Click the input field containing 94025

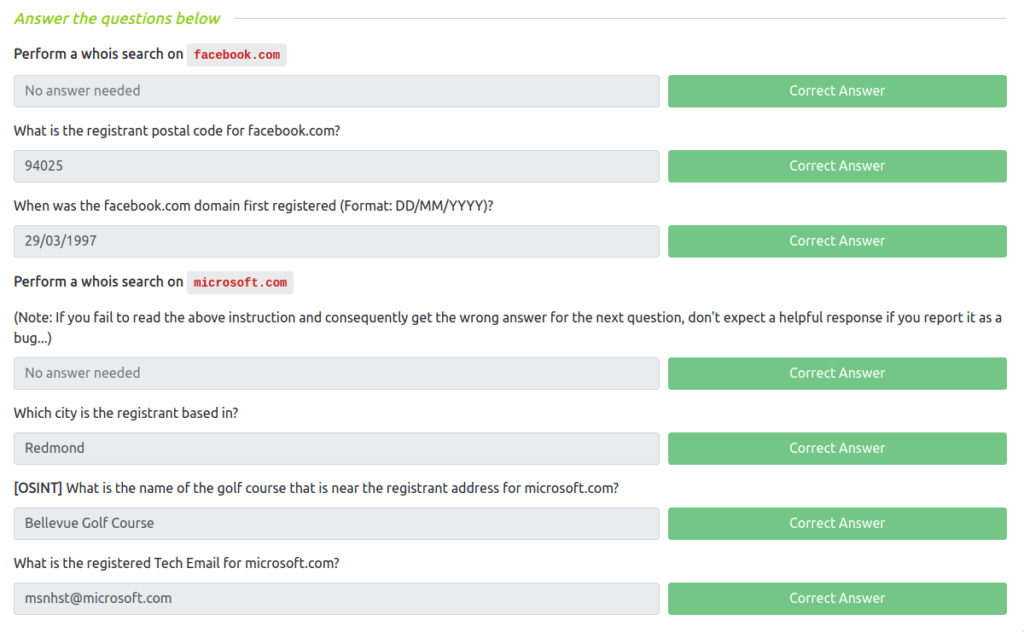336,166
